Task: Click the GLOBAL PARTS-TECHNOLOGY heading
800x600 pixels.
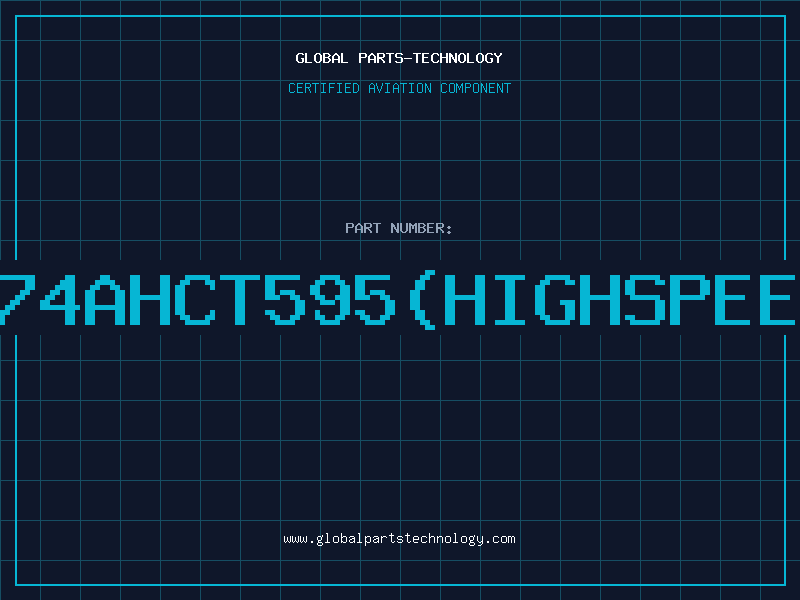Action: [x=399, y=58]
